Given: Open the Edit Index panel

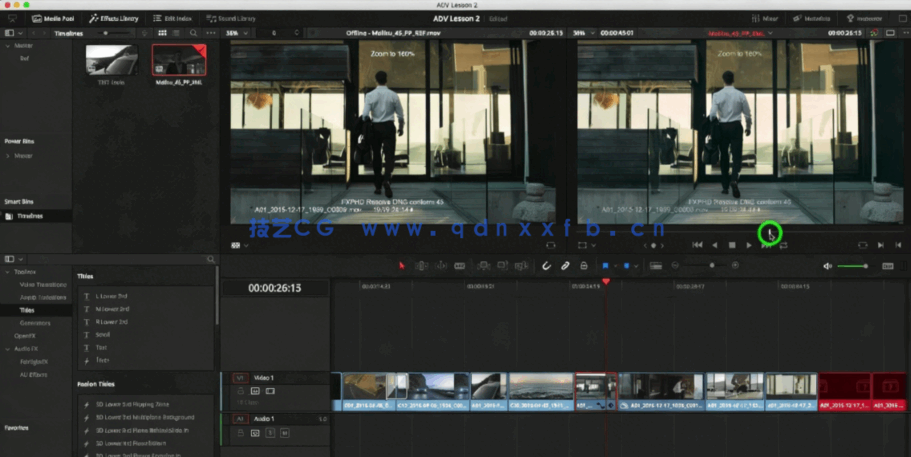Looking at the screenshot, I should click(171, 19).
